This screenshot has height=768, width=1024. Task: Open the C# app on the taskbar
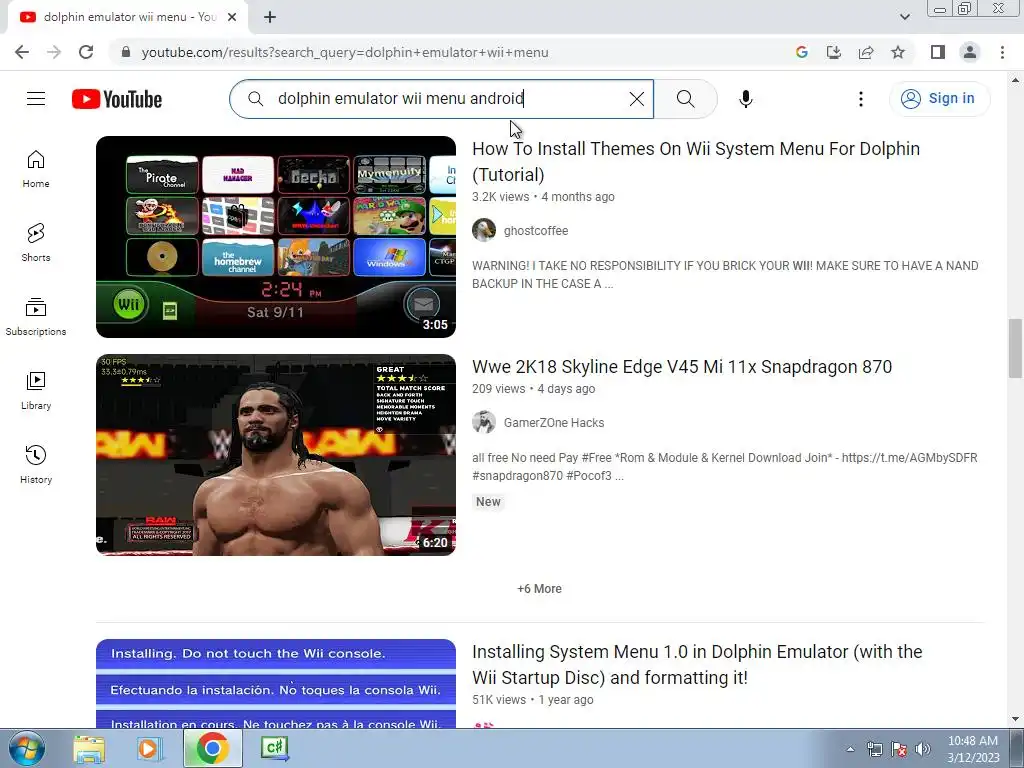274,748
